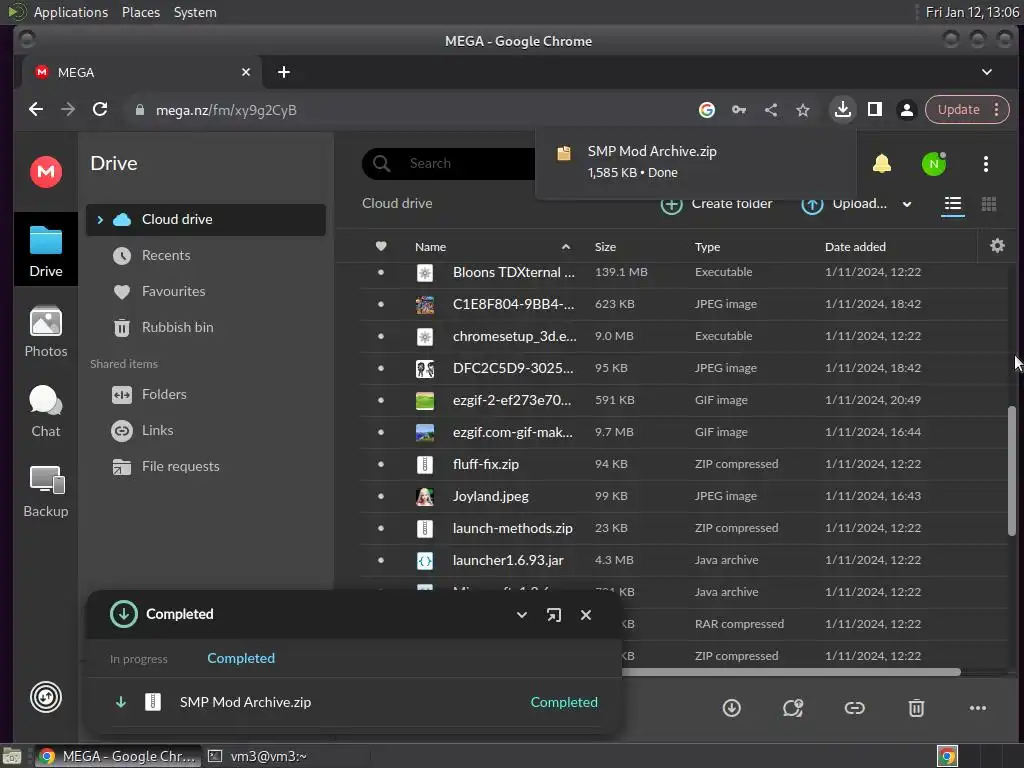This screenshot has height=768, width=1024.
Task: Click the sync status circular icon
Action: tap(46, 697)
